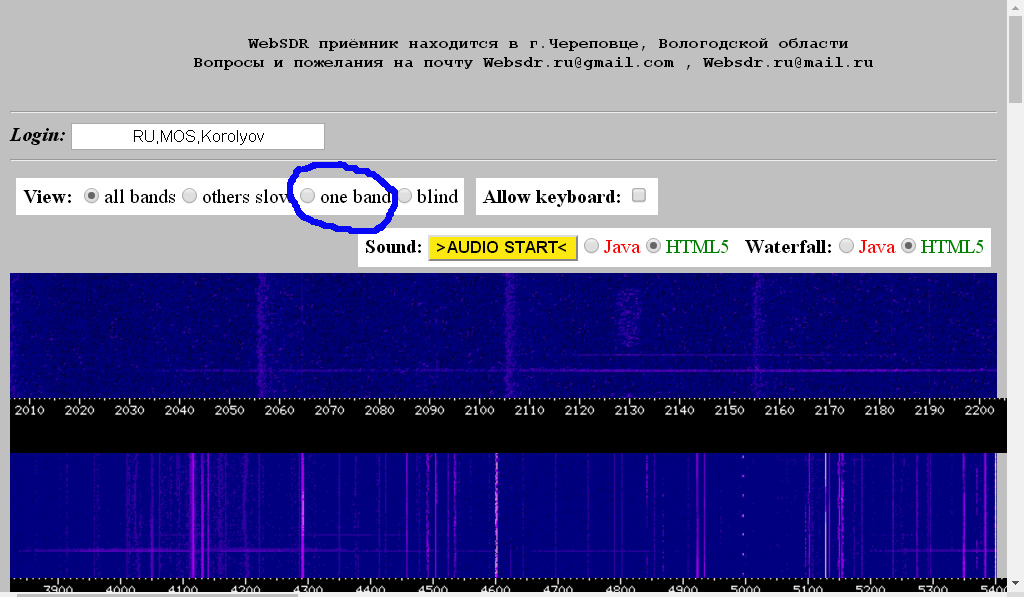Click 2130 on the upper frequency scale
1024x597 pixels.
630,410
